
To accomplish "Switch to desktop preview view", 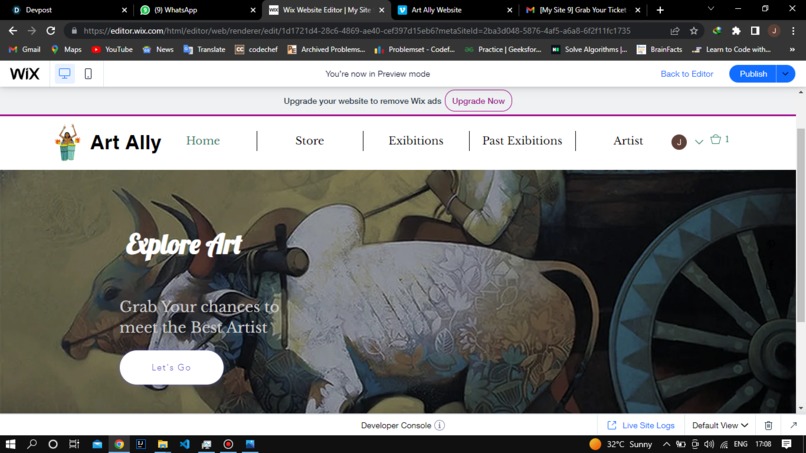I will [x=64, y=74].
